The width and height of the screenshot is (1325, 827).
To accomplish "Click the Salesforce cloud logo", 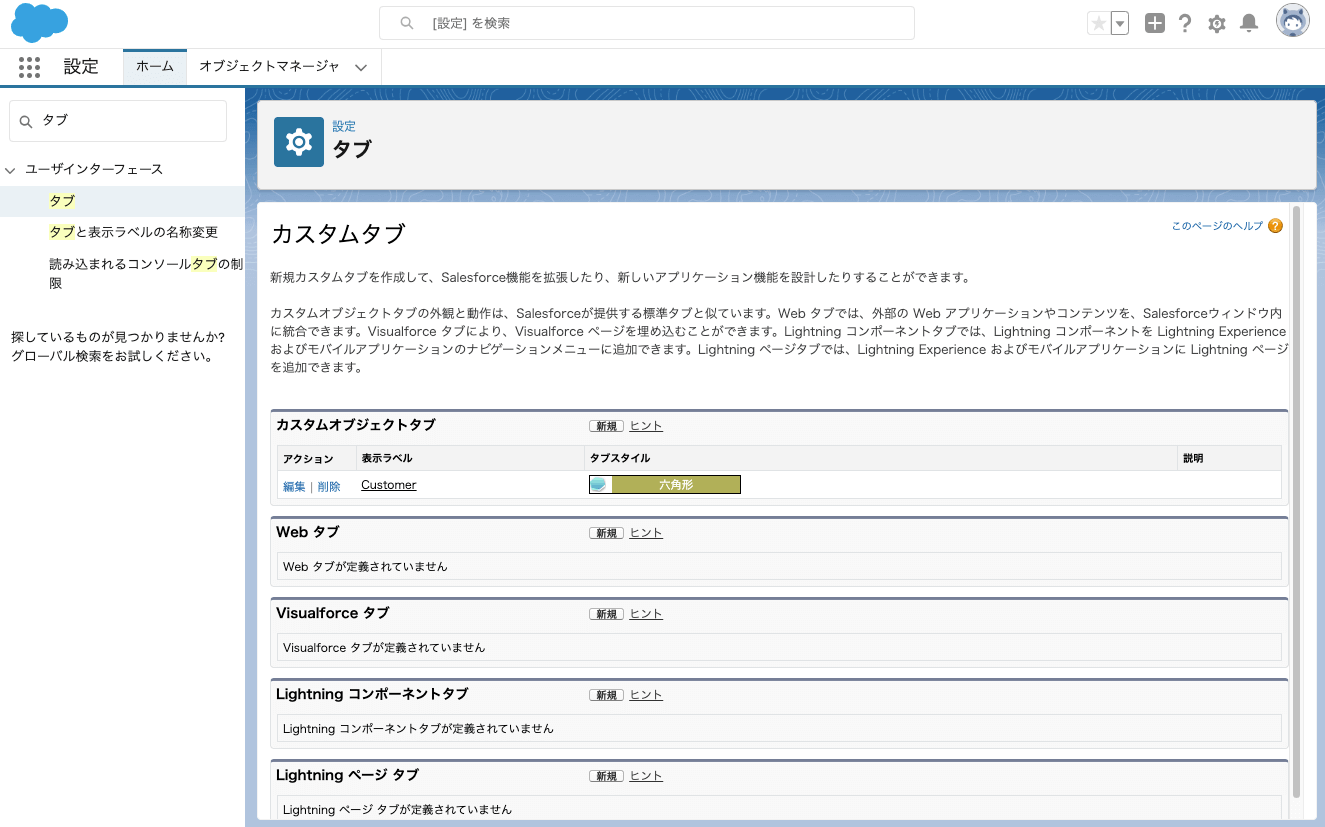I will coord(39,22).
